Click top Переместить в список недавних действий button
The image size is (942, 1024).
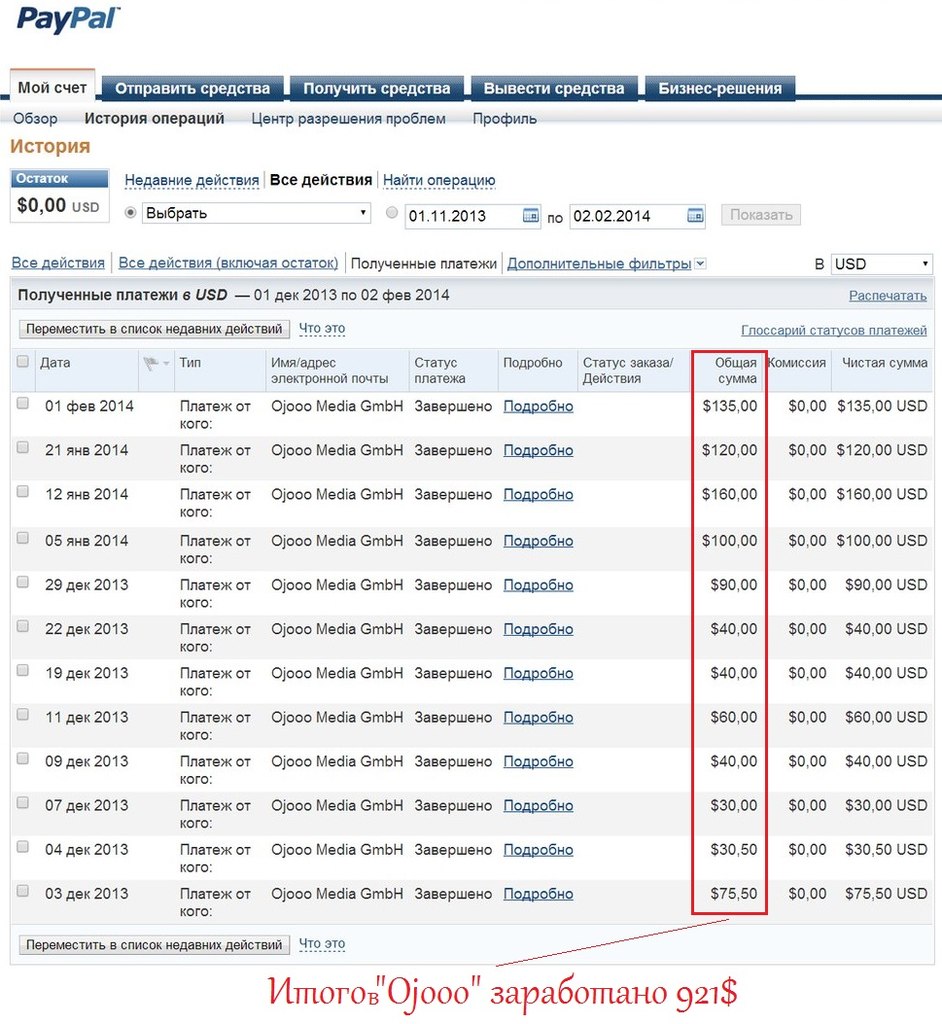tap(154, 329)
